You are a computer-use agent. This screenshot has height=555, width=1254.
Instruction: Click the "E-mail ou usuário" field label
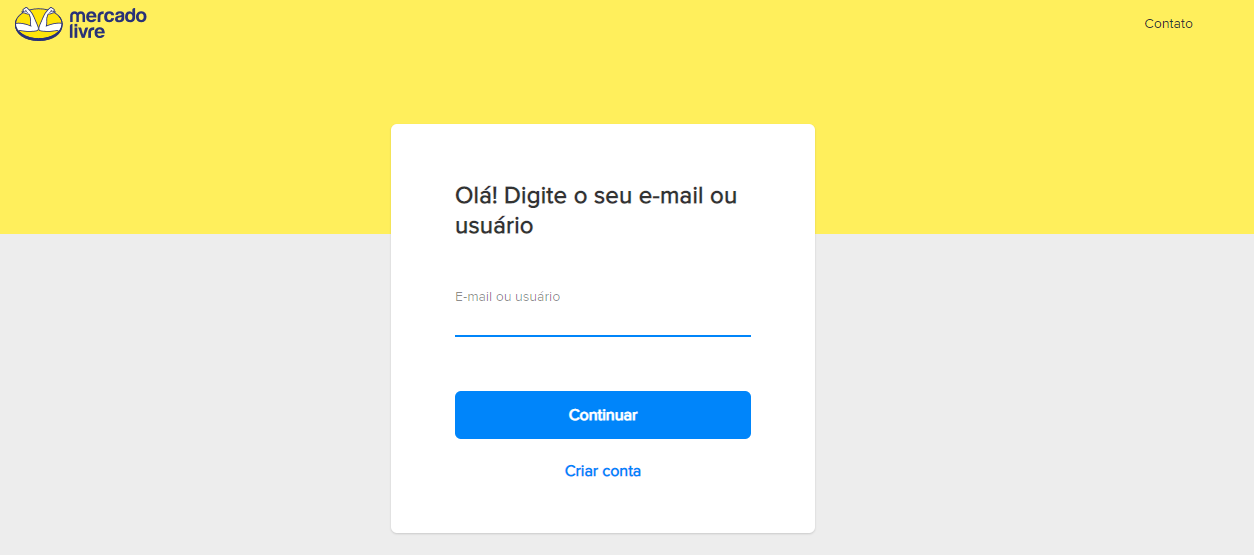click(x=507, y=297)
